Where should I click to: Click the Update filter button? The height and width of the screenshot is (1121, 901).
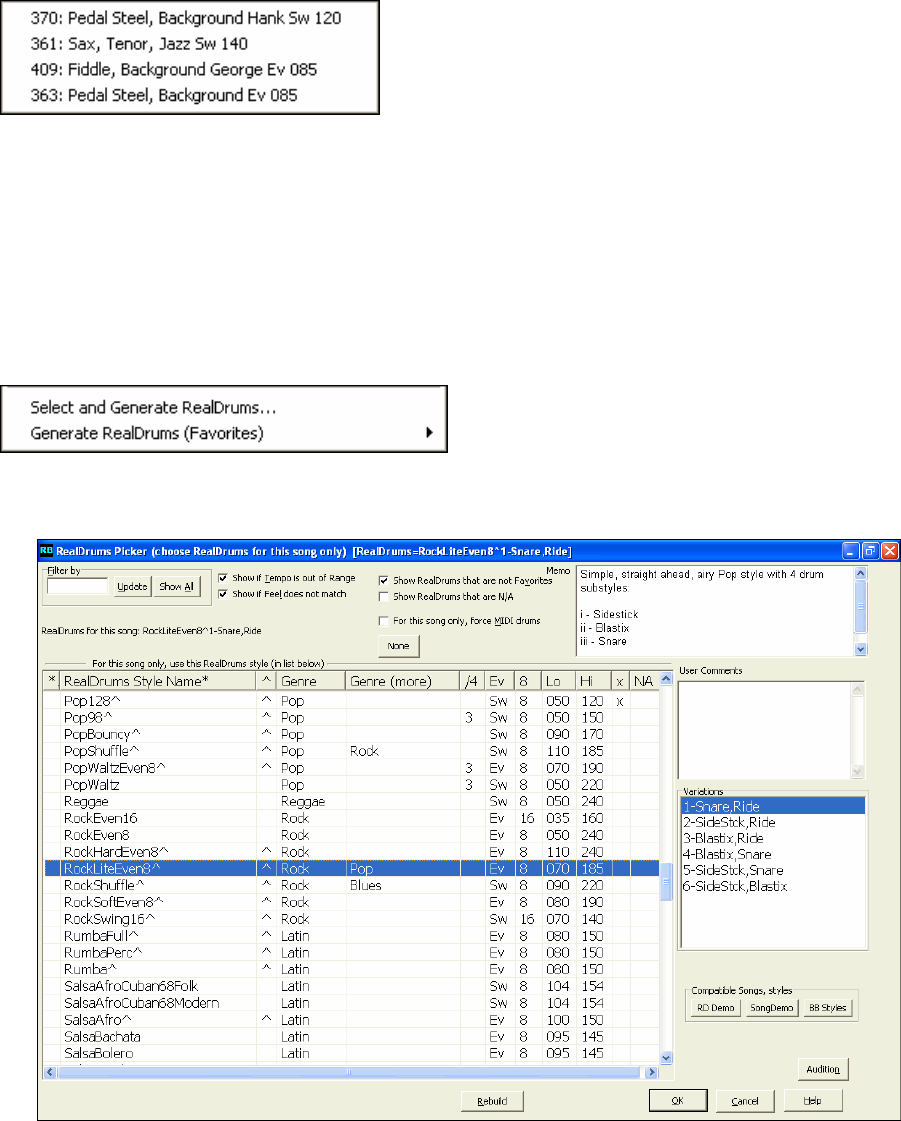tap(132, 586)
